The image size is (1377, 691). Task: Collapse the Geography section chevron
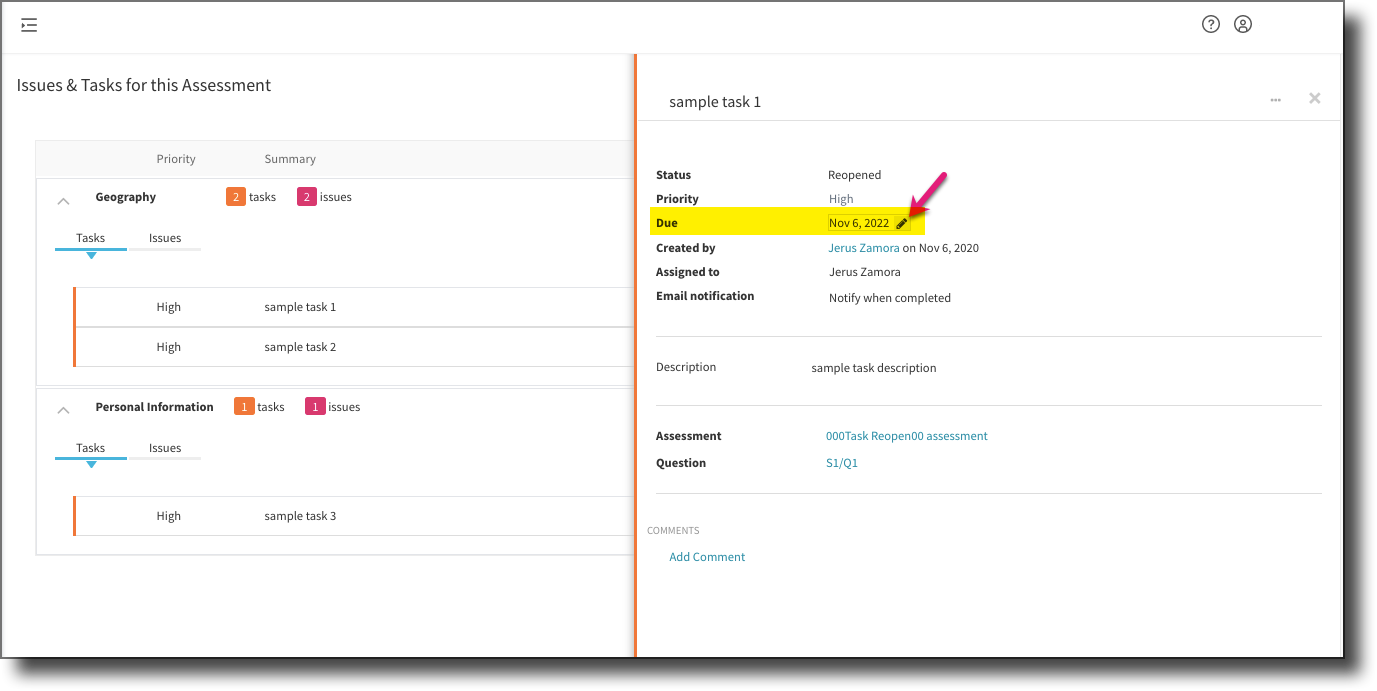point(63,200)
